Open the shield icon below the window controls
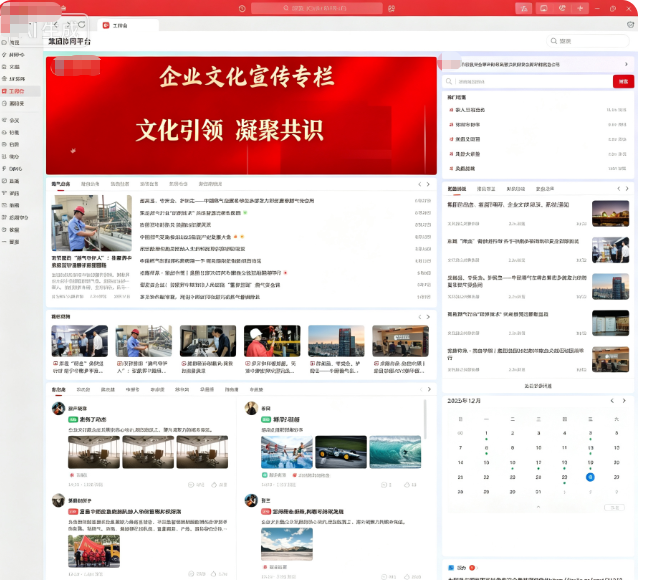 tap(631, 25)
